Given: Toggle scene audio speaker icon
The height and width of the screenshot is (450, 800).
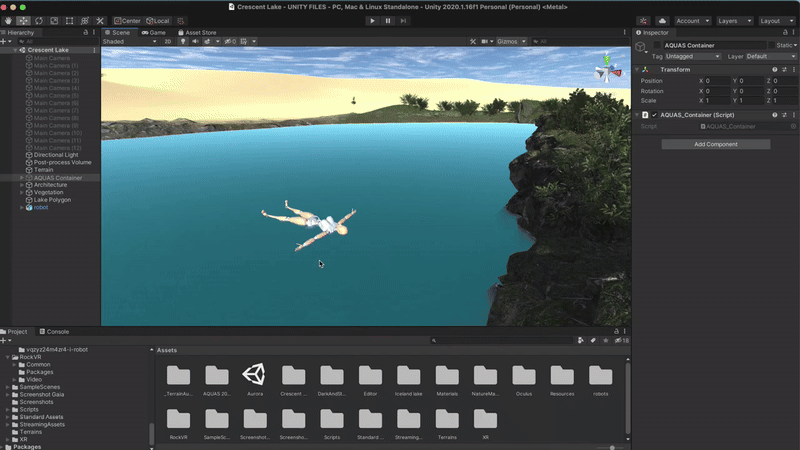Looking at the screenshot, I should (x=195, y=41).
